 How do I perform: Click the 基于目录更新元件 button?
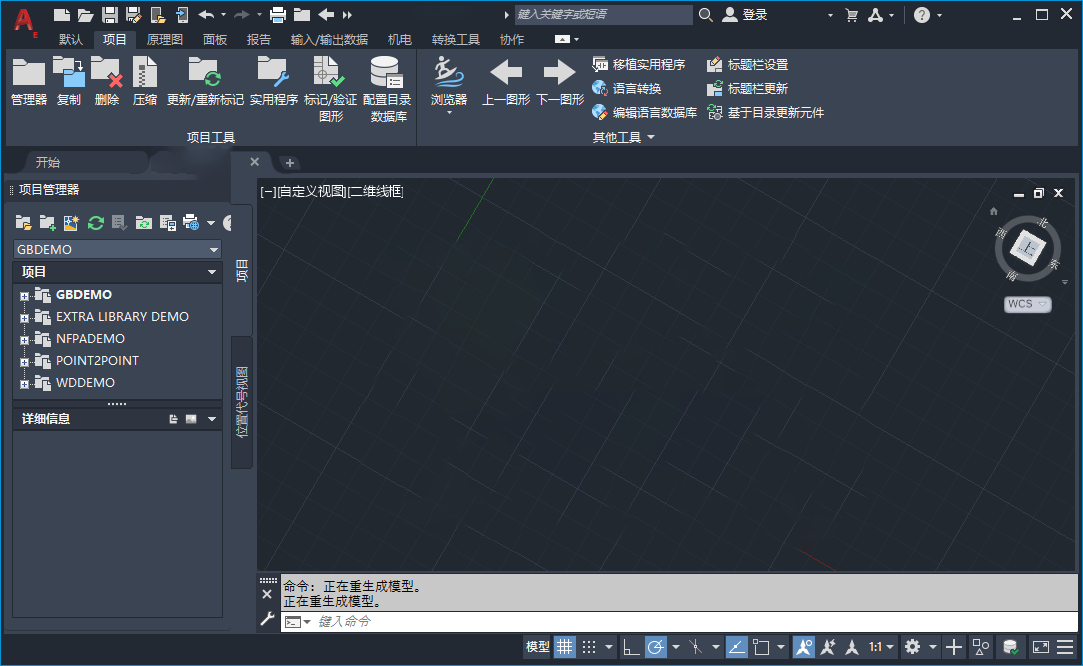tap(765, 112)
